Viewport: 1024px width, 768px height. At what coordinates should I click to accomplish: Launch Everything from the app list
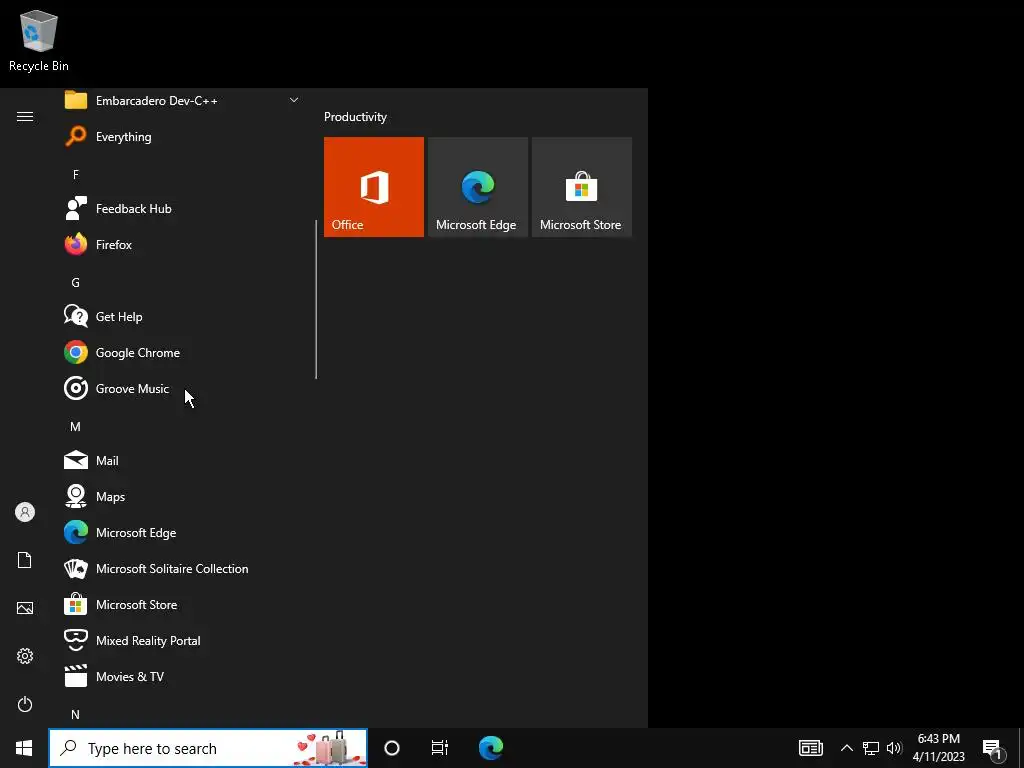click(x=181, y=136)
